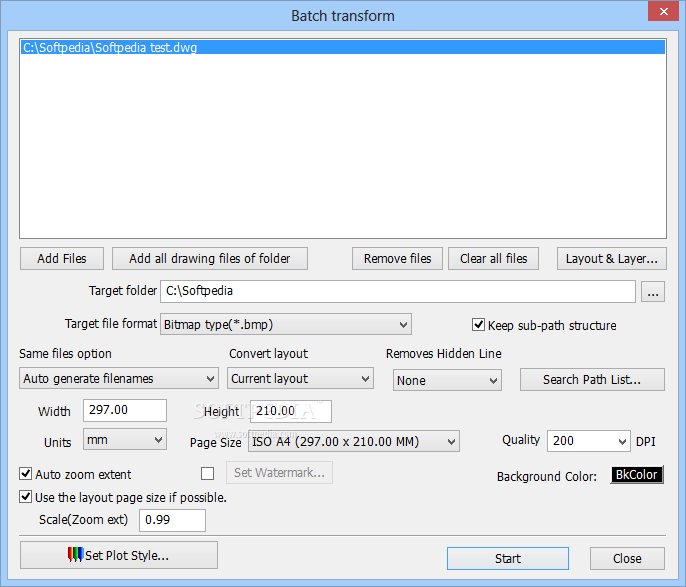Open the Units dropdown
This screenshot has height=587, width=686.
(x=125, y=440)
